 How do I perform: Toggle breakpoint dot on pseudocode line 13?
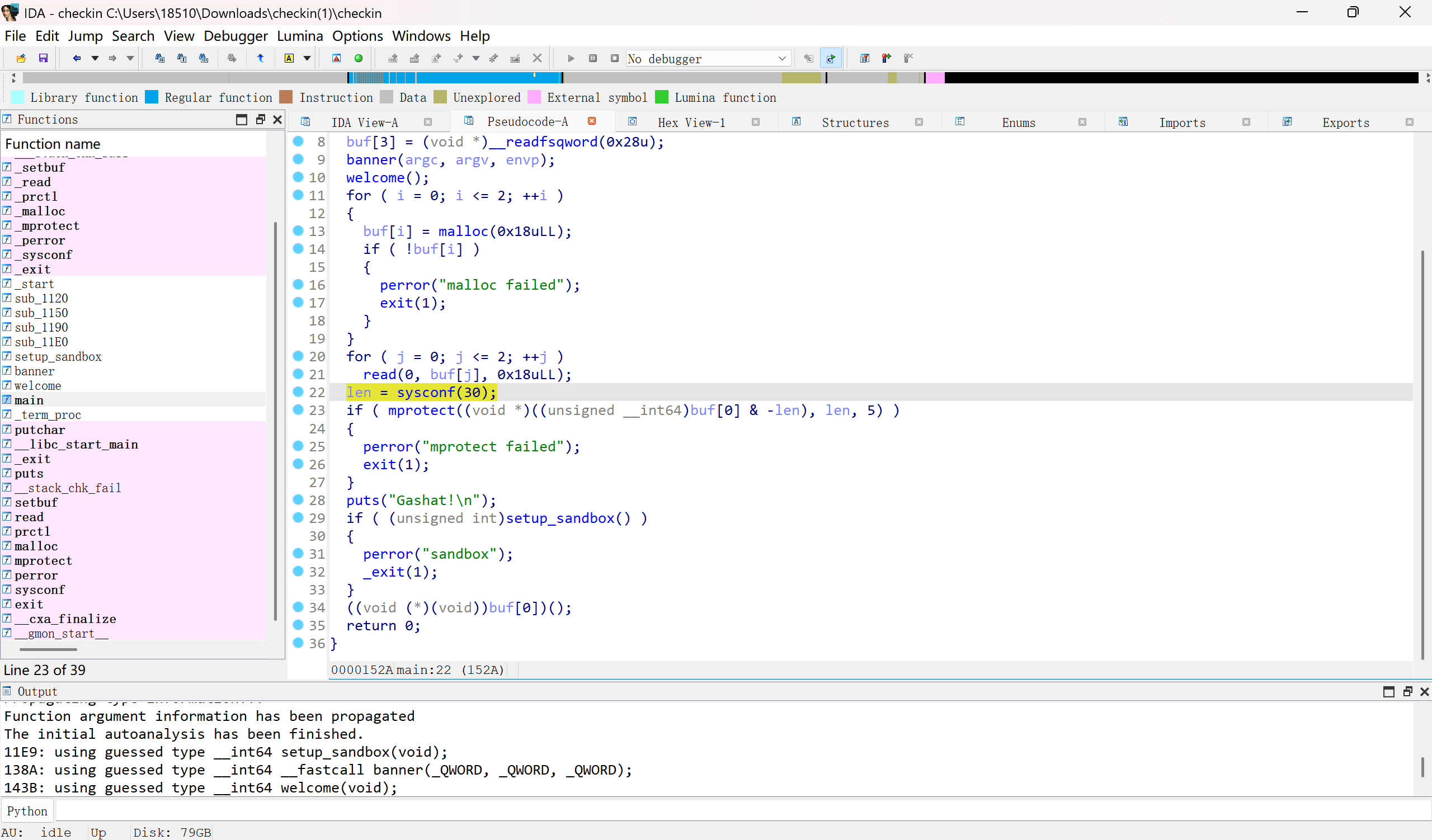[x=298, y=230]
